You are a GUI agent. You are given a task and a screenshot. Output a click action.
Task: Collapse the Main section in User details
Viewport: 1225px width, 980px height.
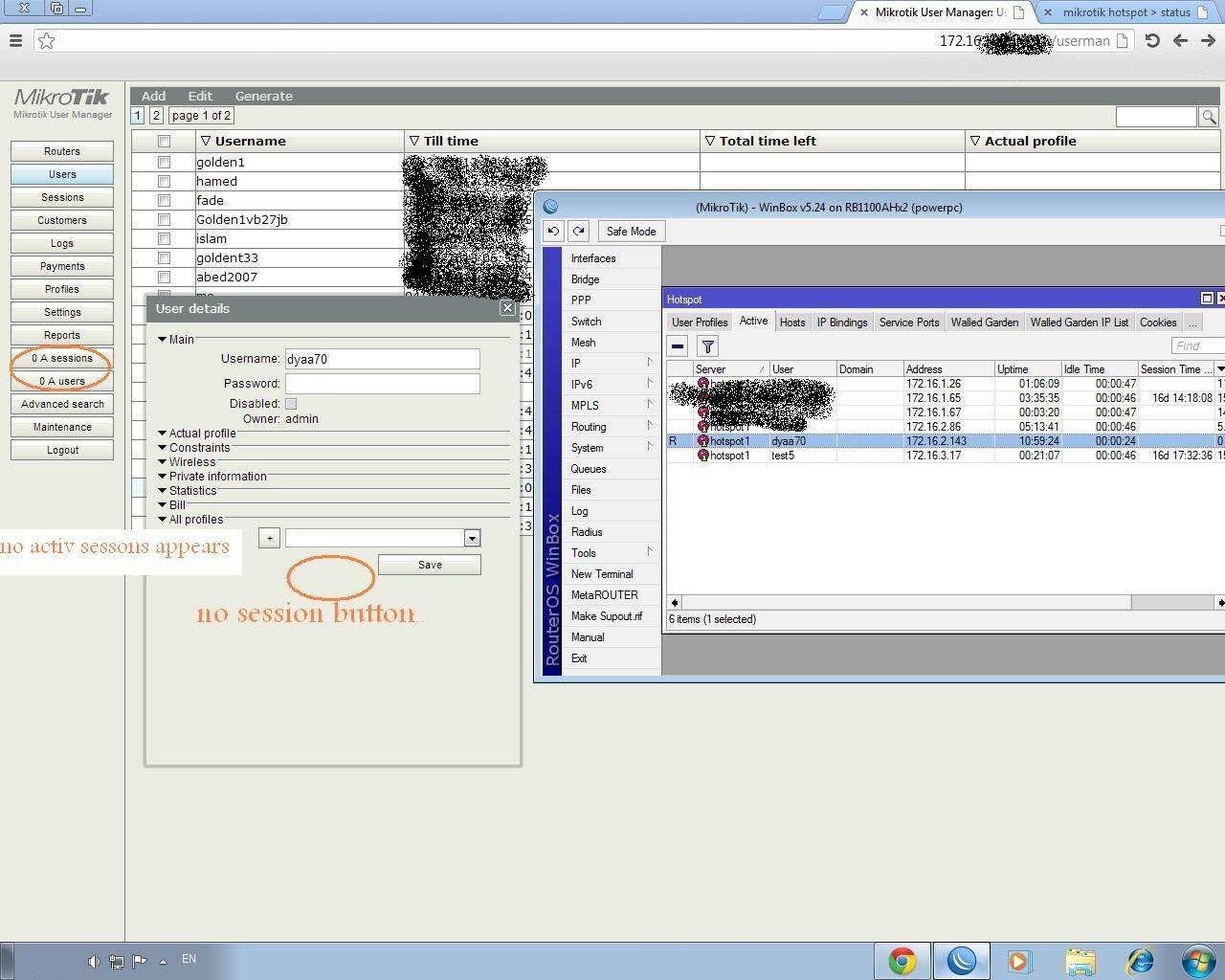point(176,340)
